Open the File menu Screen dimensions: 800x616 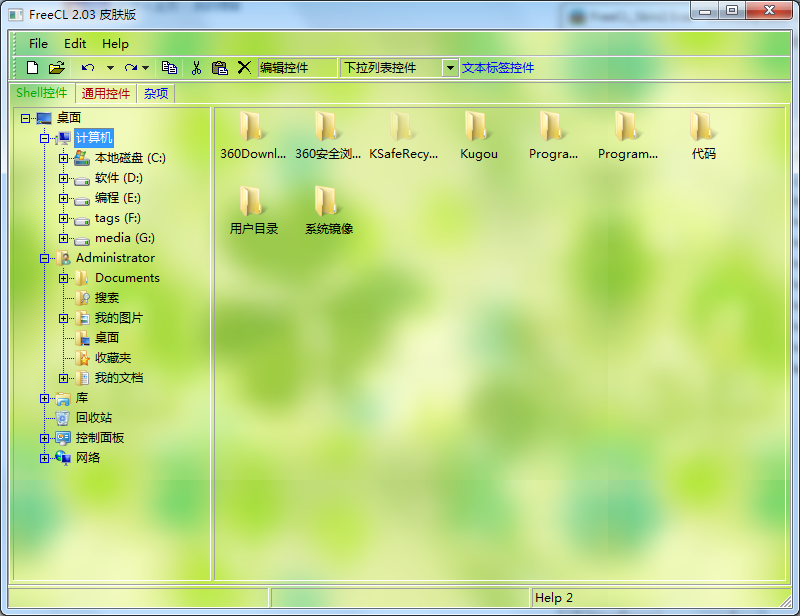point(38,44)
